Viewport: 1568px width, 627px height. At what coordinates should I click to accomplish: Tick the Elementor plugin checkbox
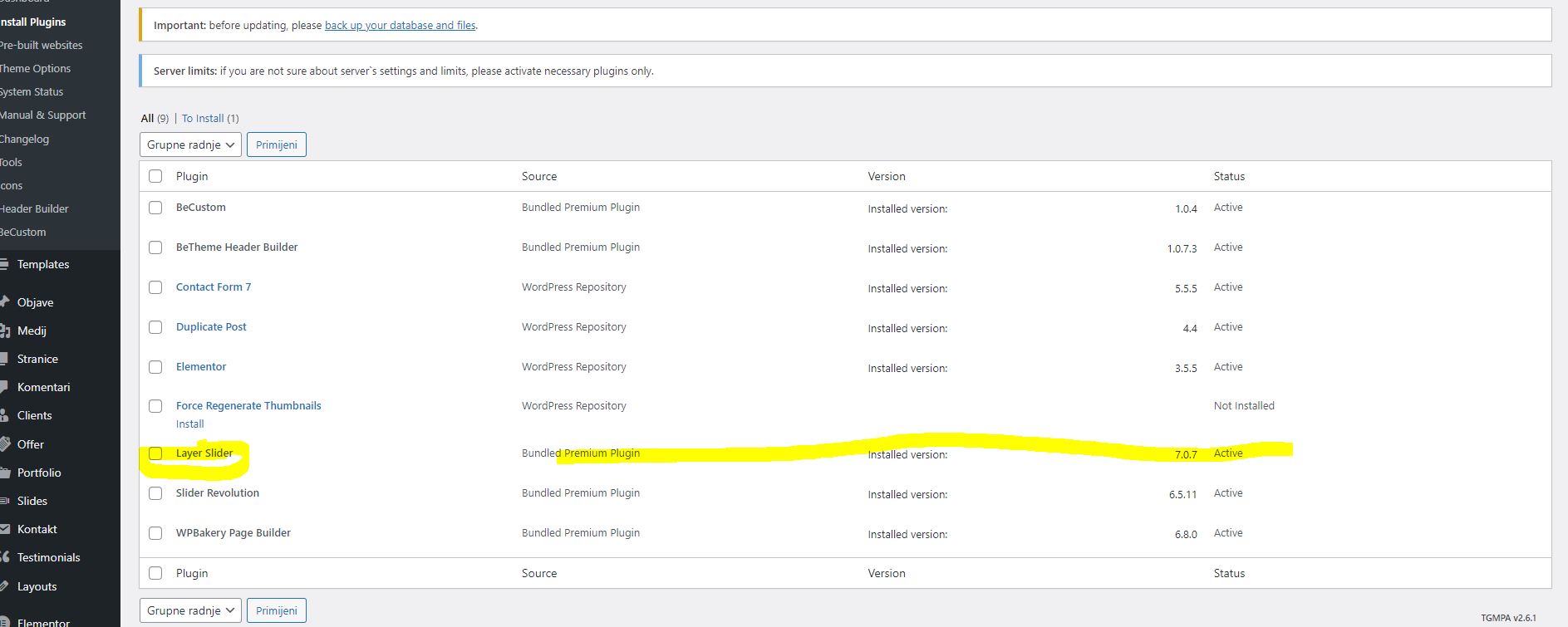[155, 367]
